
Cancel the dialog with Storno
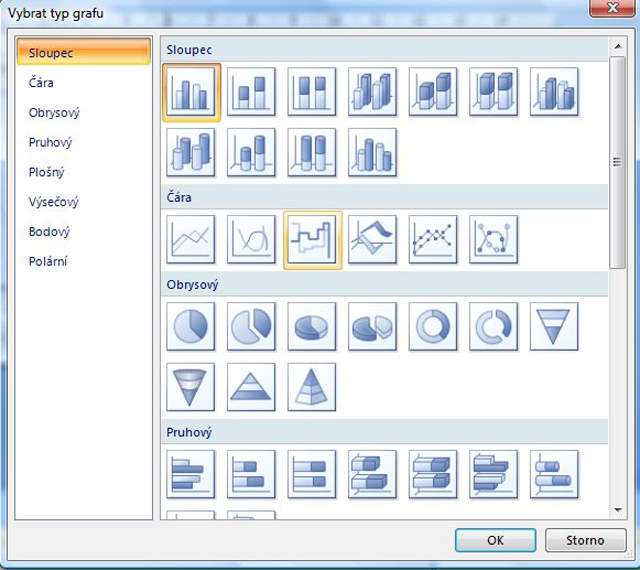(585, 540)
